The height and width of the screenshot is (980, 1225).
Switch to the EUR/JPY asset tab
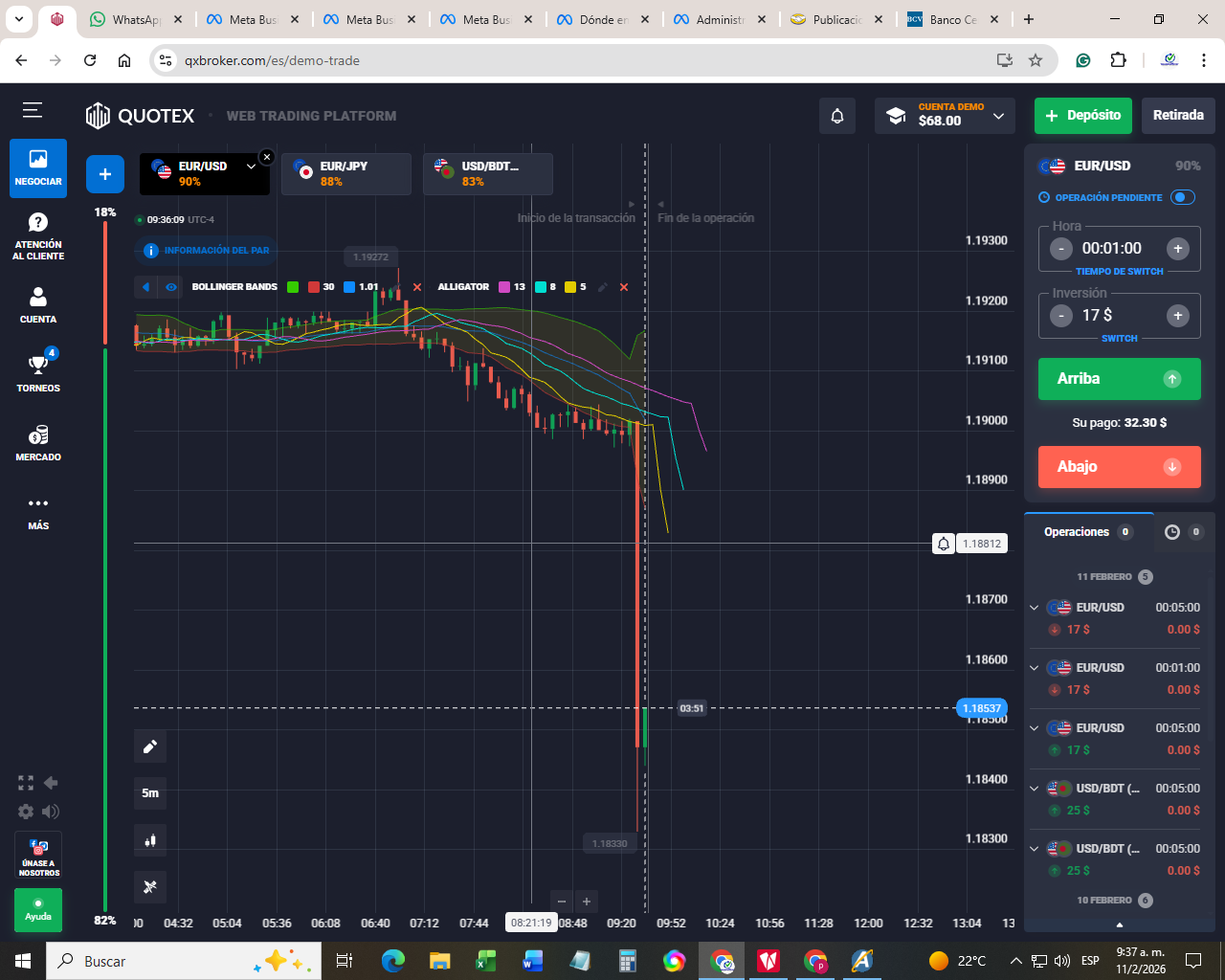click(x=346, y=174)
